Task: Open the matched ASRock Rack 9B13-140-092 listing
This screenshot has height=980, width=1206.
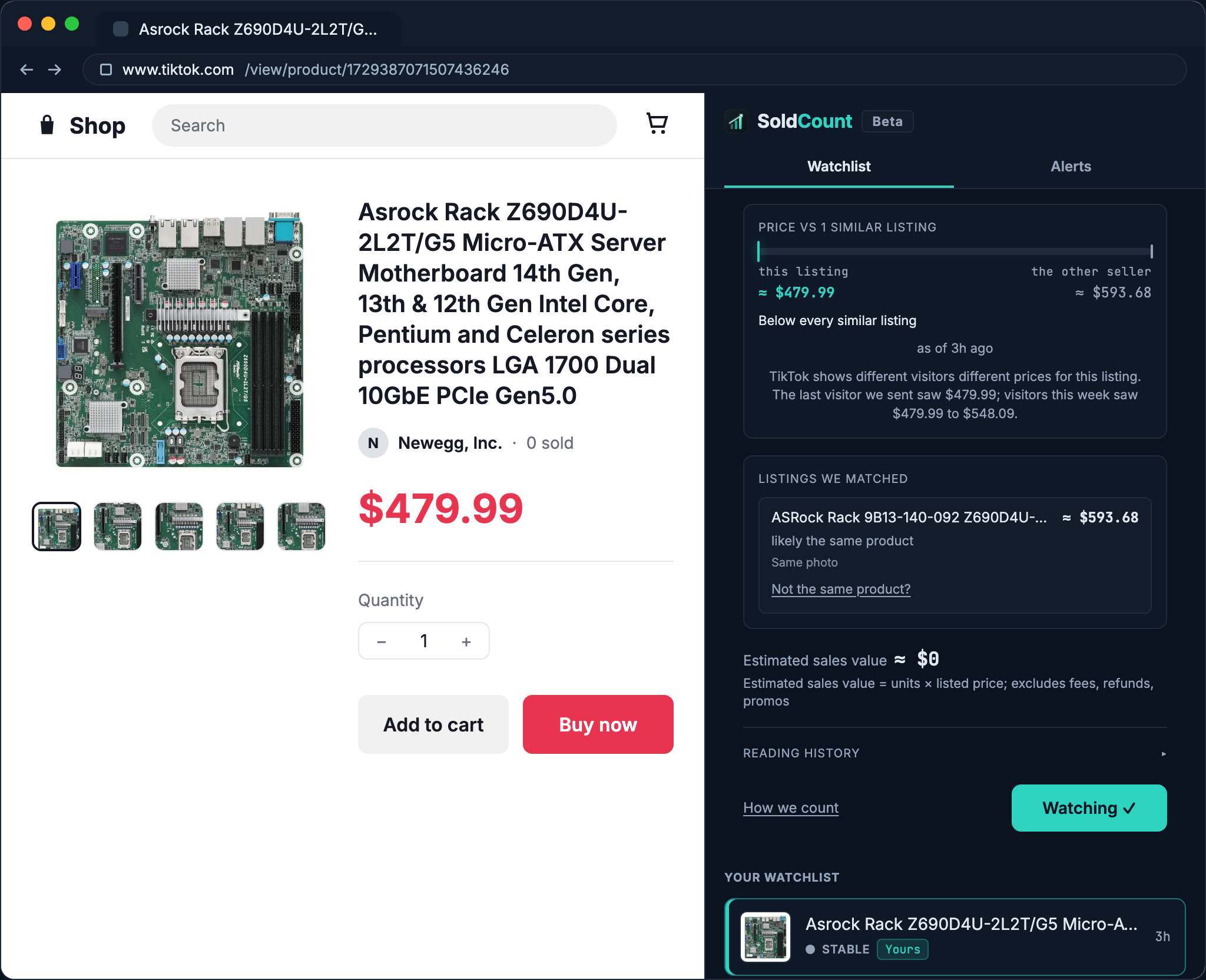Action: 955,555
